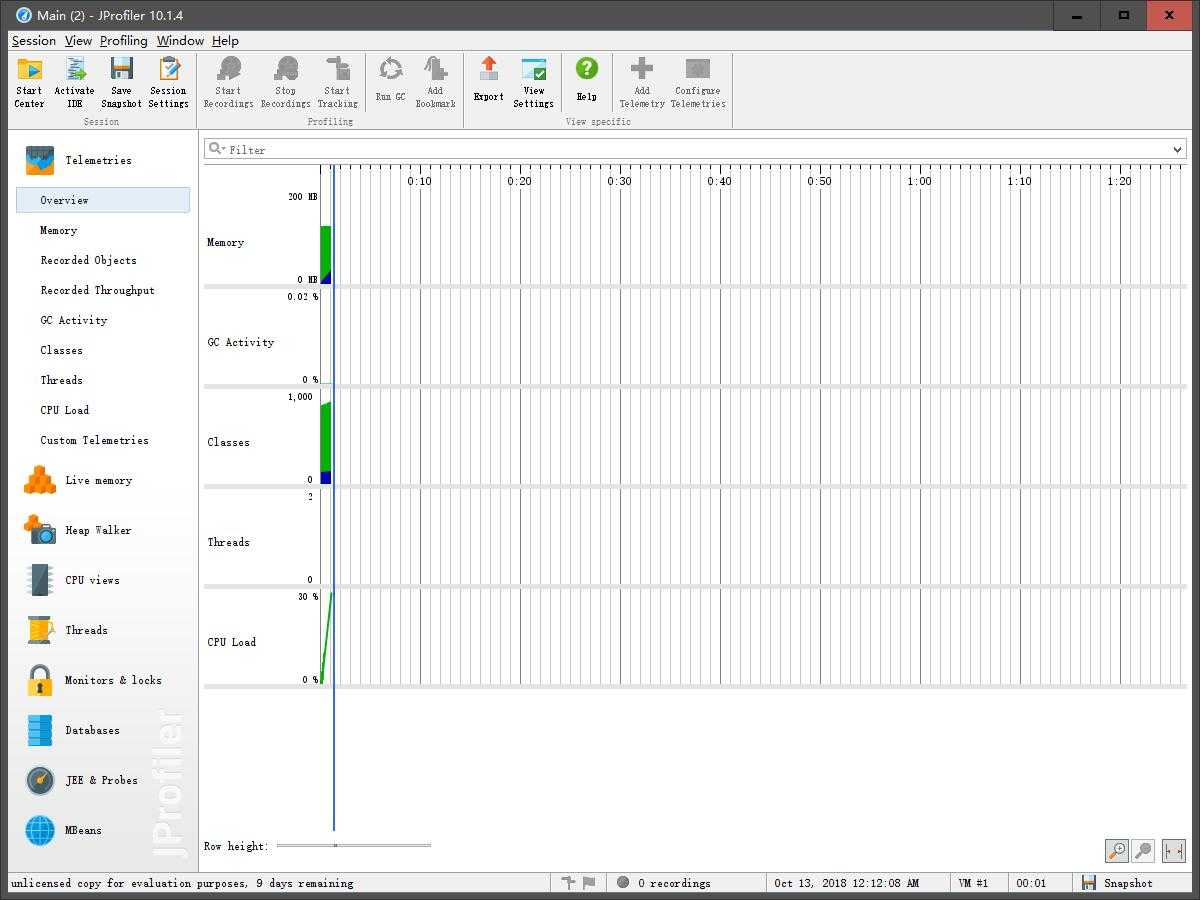
Task: Open Session Settings
Action: pyautogui.click(x=168, y=83)
